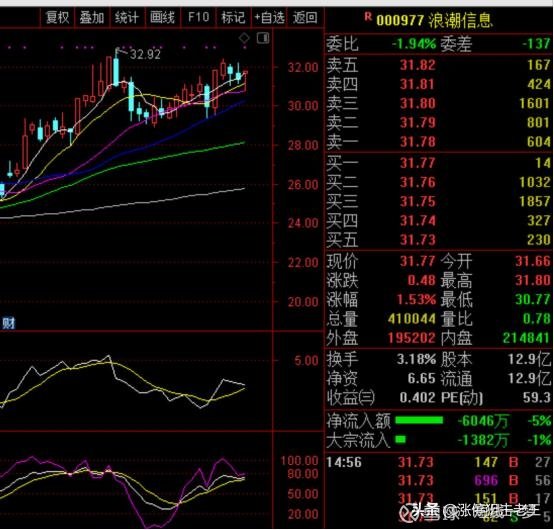Click the 卖五 price 31.82
Viewport: 554px width, 530px height.
417,65
